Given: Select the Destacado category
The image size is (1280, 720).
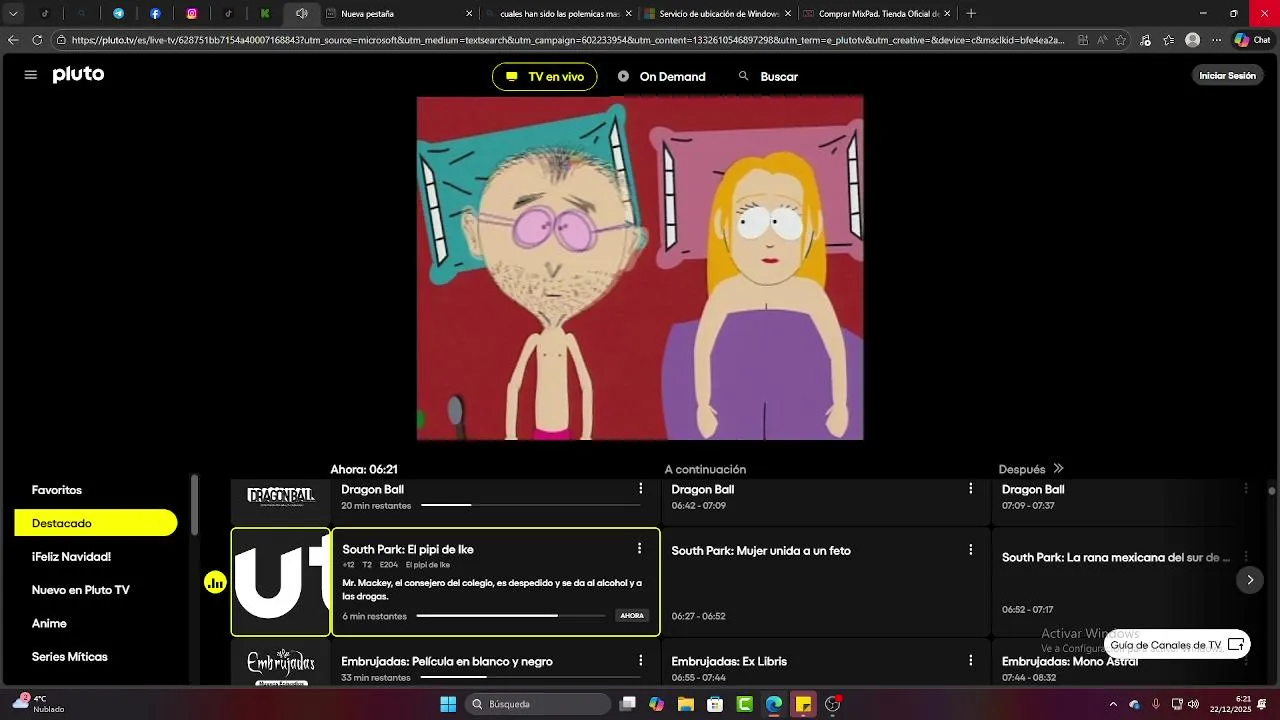Looking at the screenshot, I should (x=96, y=523).
